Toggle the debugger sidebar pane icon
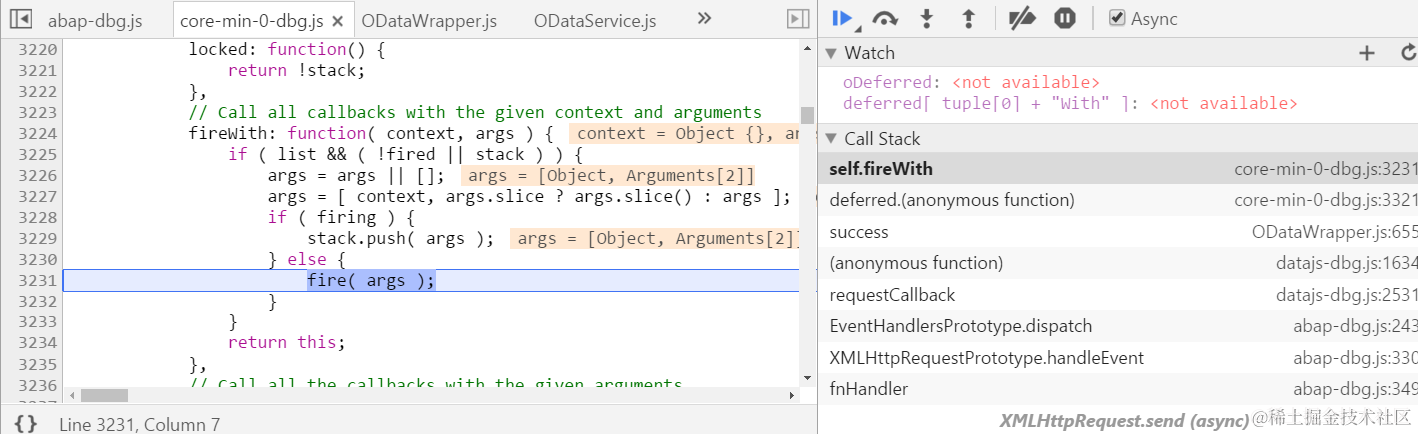The height and width of the screenshot is (434, 1418). click(x=797, y=19)
